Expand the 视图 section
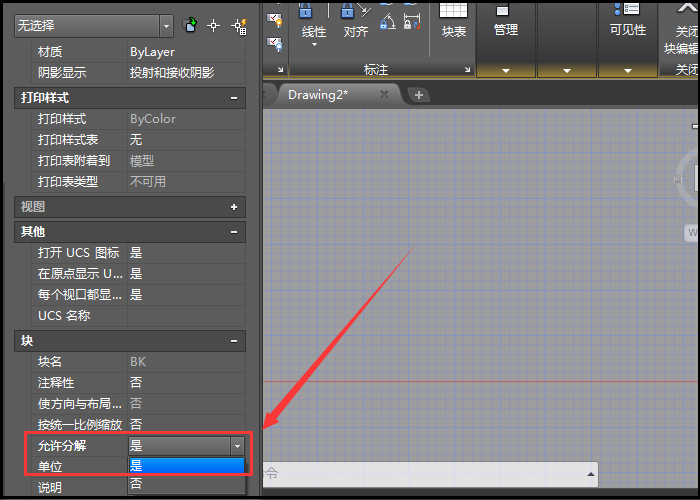700x500 pixels. click(x=234, y=207)
